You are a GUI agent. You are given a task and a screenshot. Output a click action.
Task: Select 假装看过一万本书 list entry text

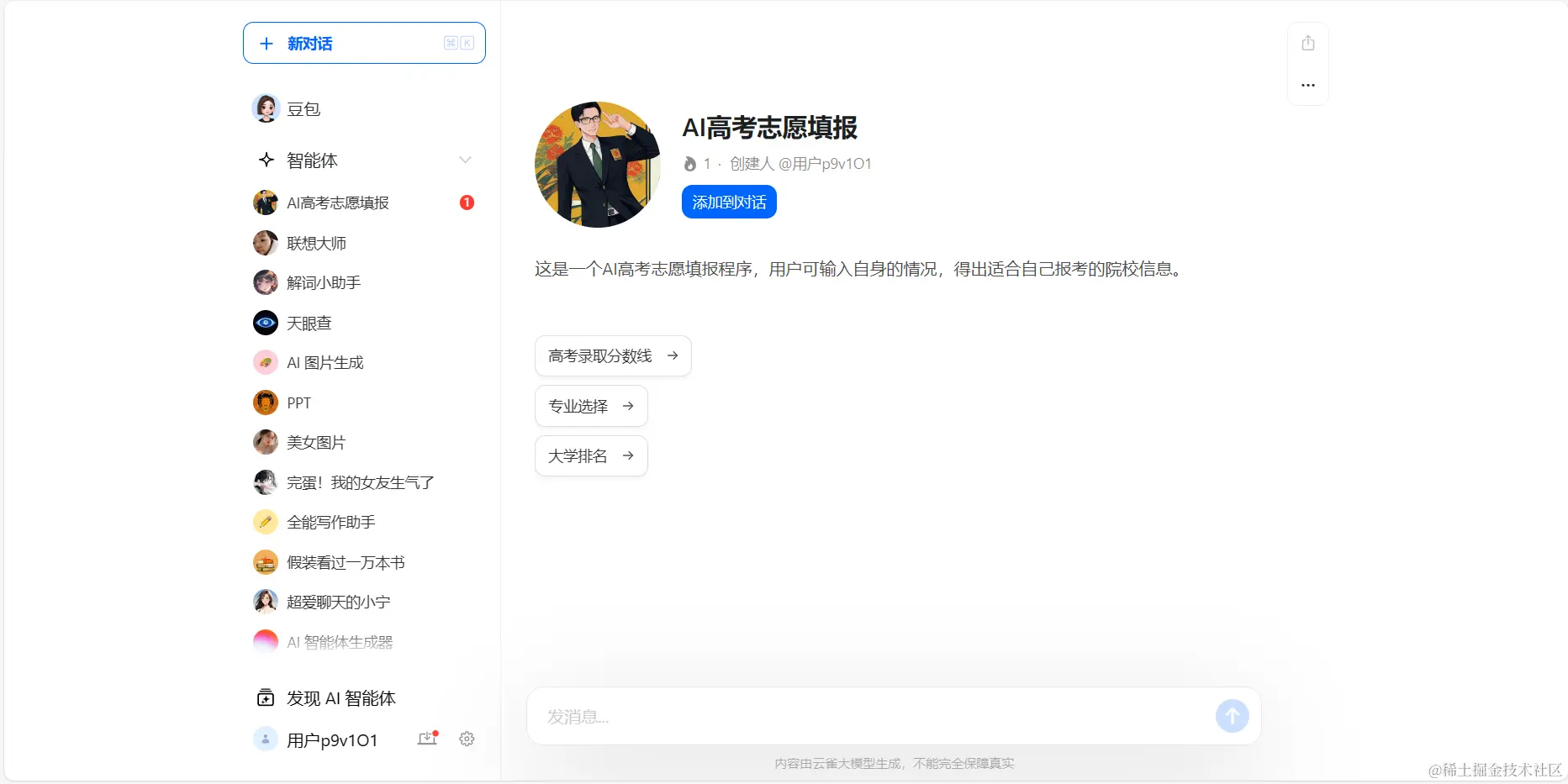pyautogui.click(x=346, y=562)
